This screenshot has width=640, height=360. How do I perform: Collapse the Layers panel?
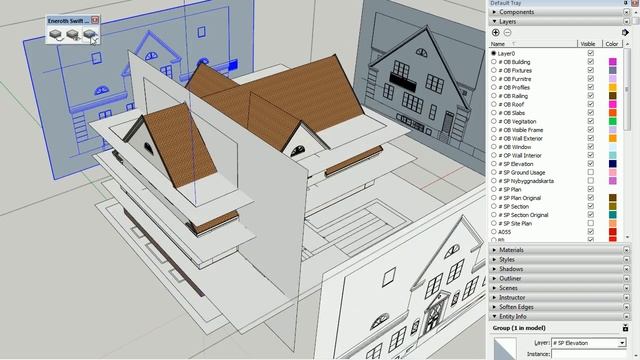point(494,22)
